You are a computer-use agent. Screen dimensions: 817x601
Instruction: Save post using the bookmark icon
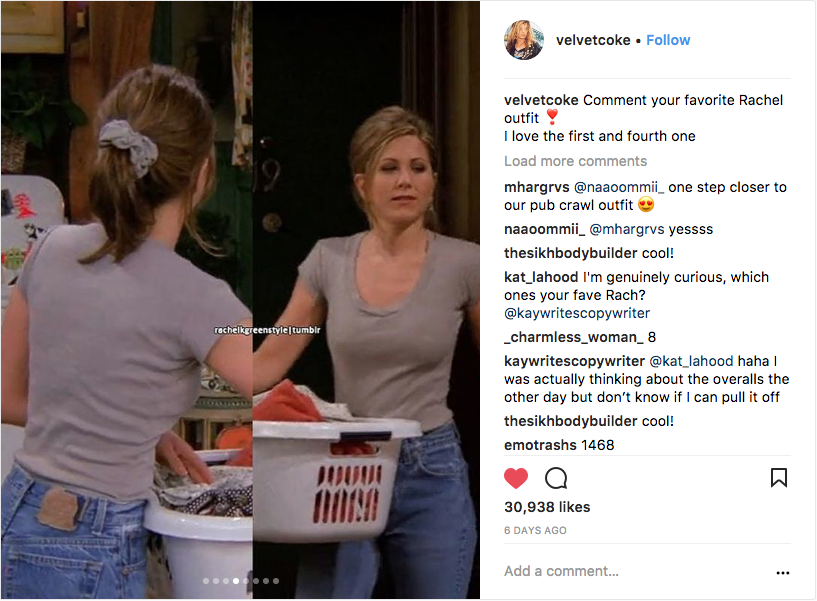tap(778, 477)
